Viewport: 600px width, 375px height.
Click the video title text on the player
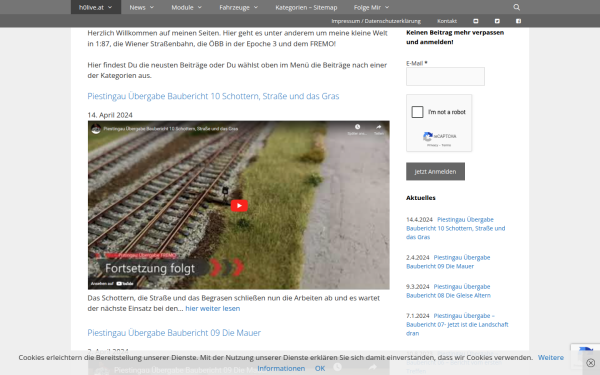pos(171,129)
